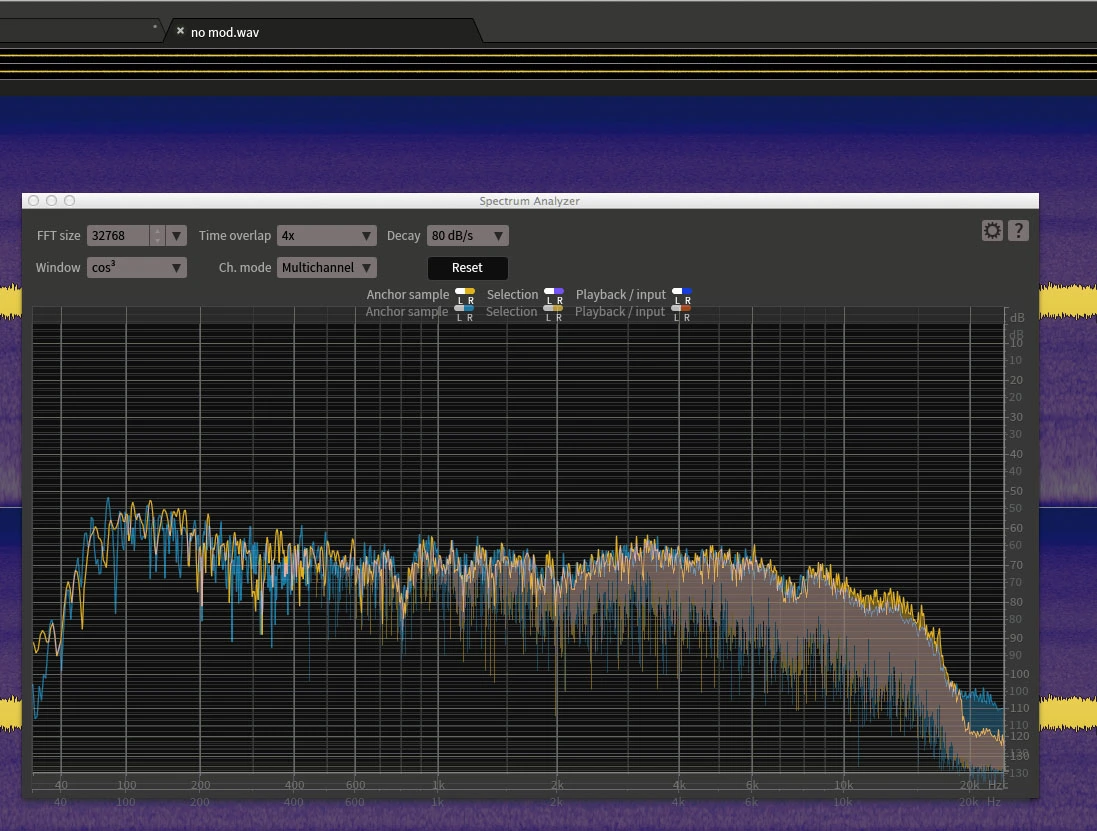
Task: Click the "FFT size" label
Action: coord(59,236)
